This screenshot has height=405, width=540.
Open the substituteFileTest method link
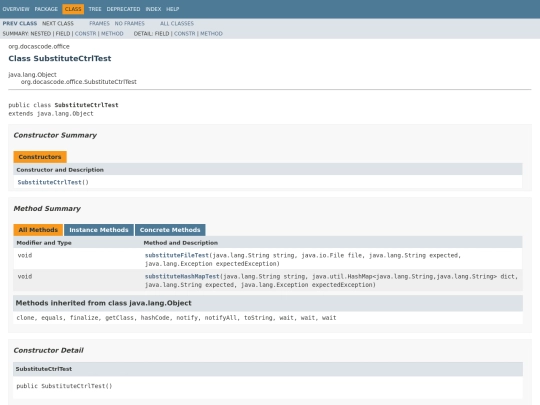[x=177, y=255]
